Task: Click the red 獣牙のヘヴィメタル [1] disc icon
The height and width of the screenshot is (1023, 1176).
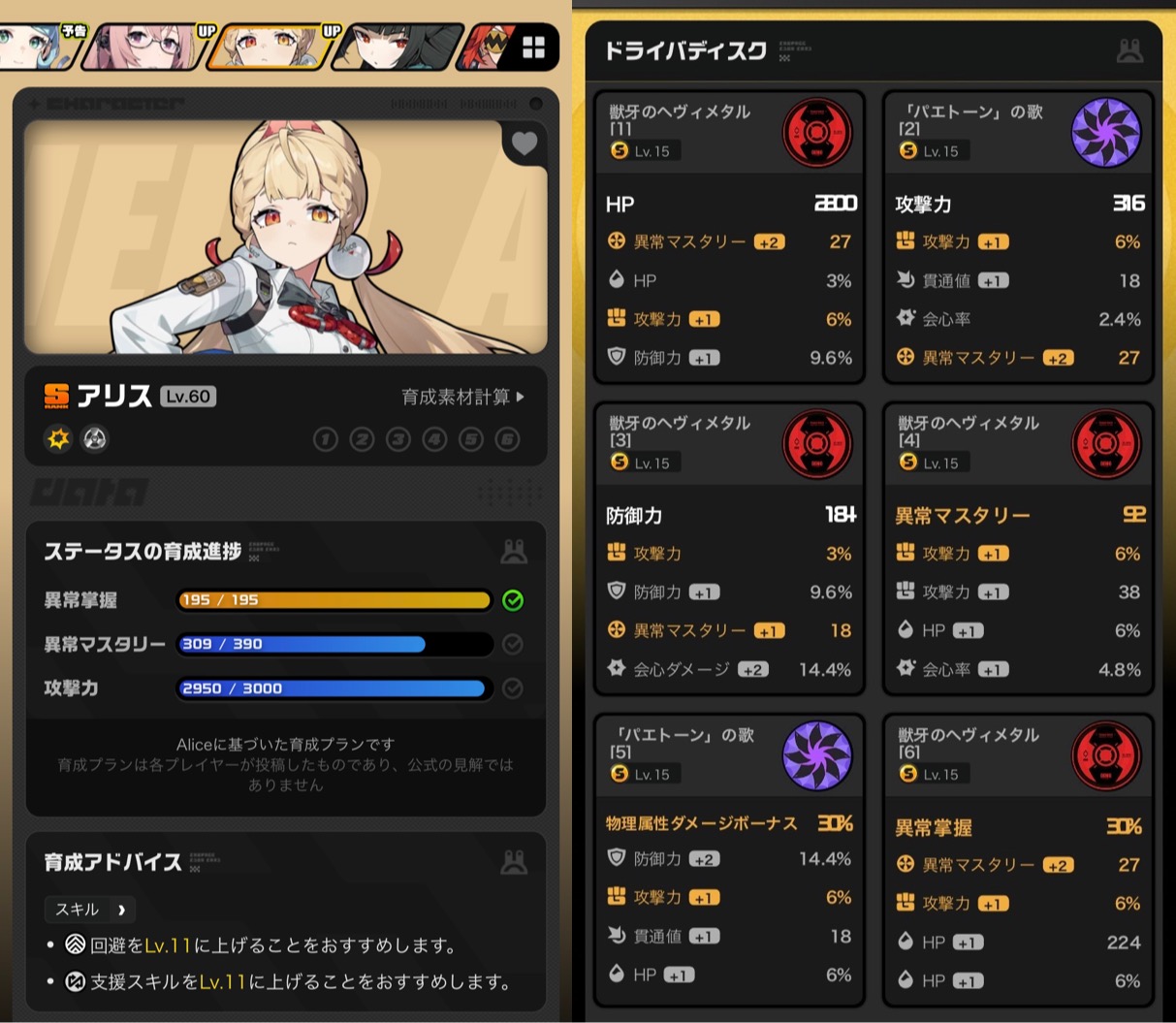Action: 817,133
